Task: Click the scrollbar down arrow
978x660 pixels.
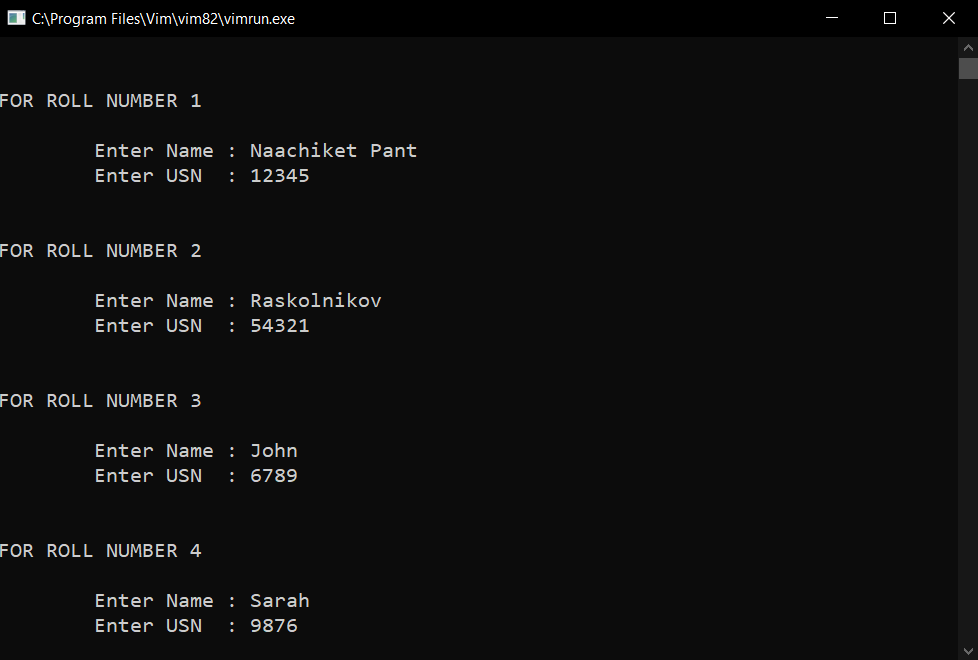Action: coord(968,648)
